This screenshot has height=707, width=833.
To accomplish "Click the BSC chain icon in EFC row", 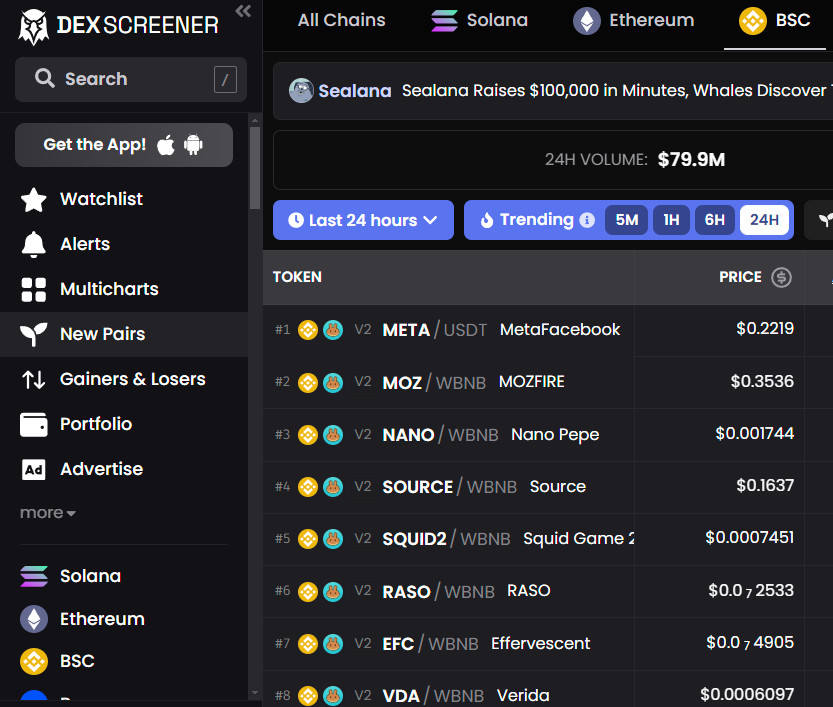I will click(308, 644).
